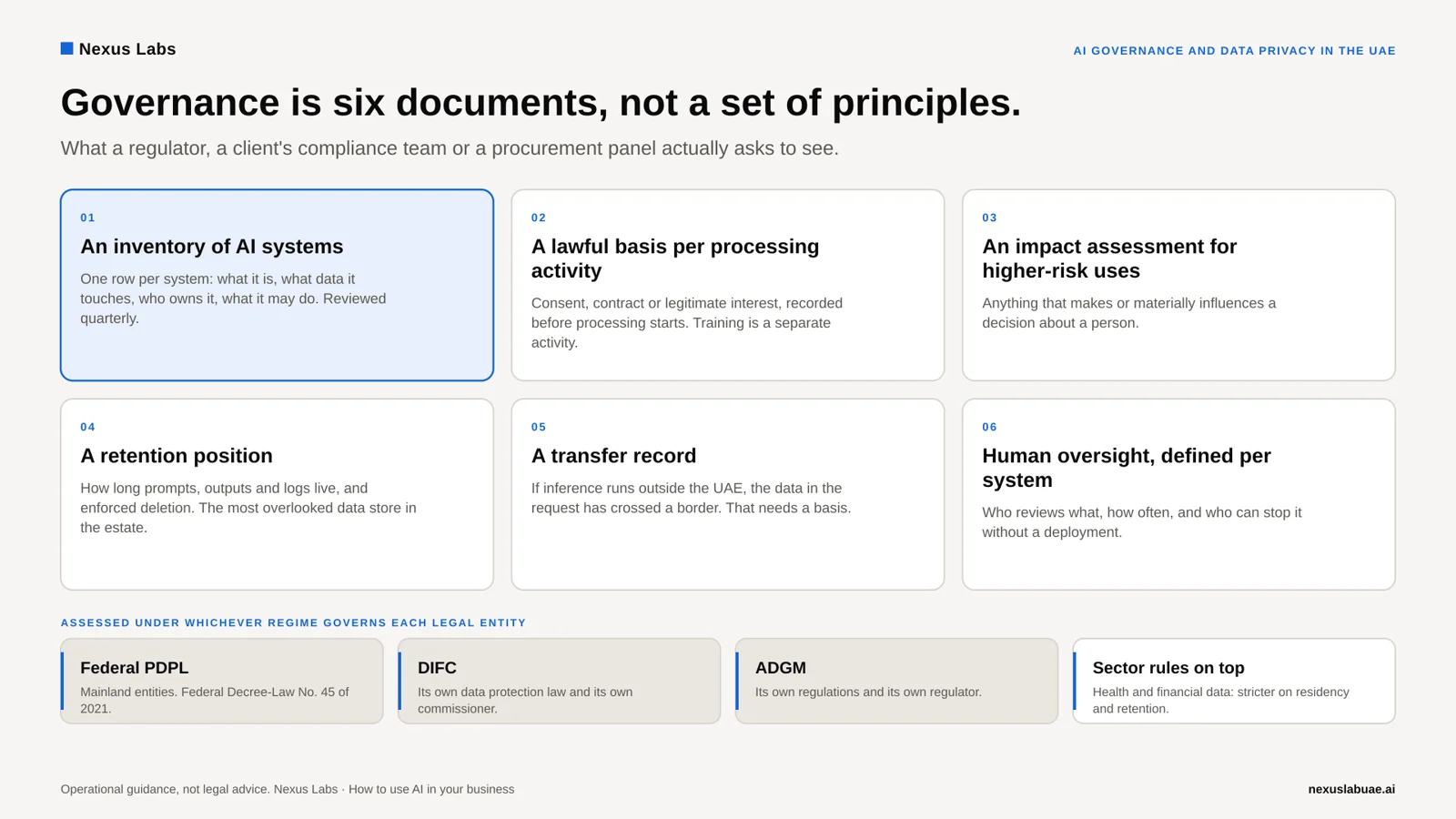Click 'Assessed under whichever regime governs each legal entity' label
The image size is (1456, 819).
point(293,623)
